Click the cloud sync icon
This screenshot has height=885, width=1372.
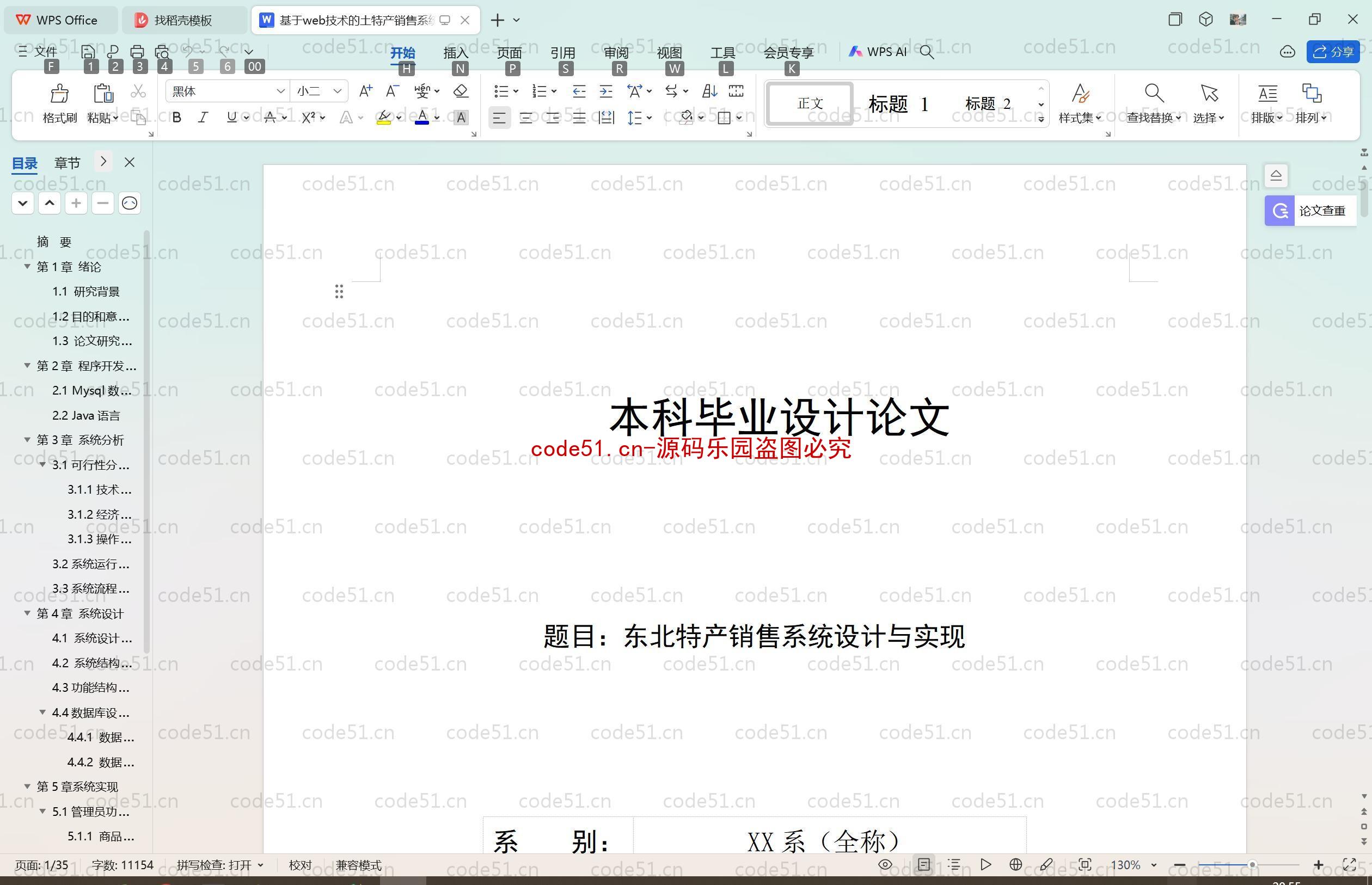[x=1288, y=52]
